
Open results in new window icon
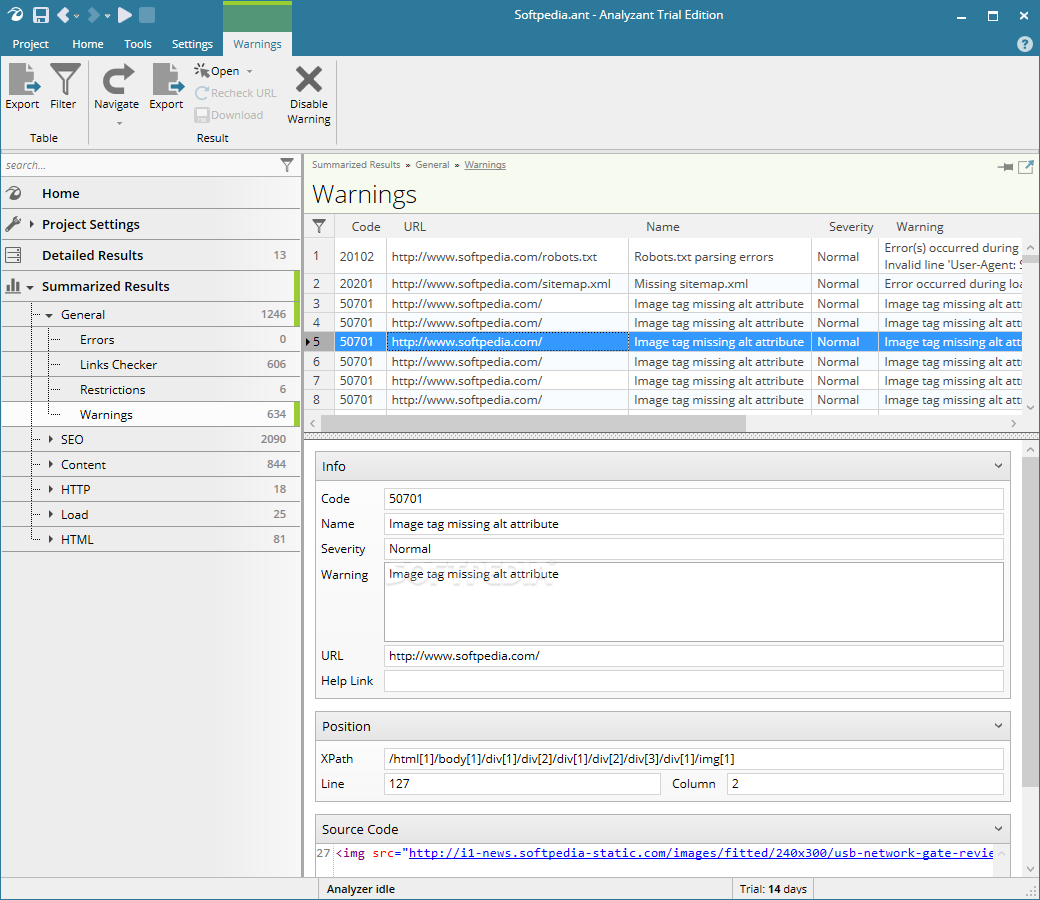point(1026,167)
